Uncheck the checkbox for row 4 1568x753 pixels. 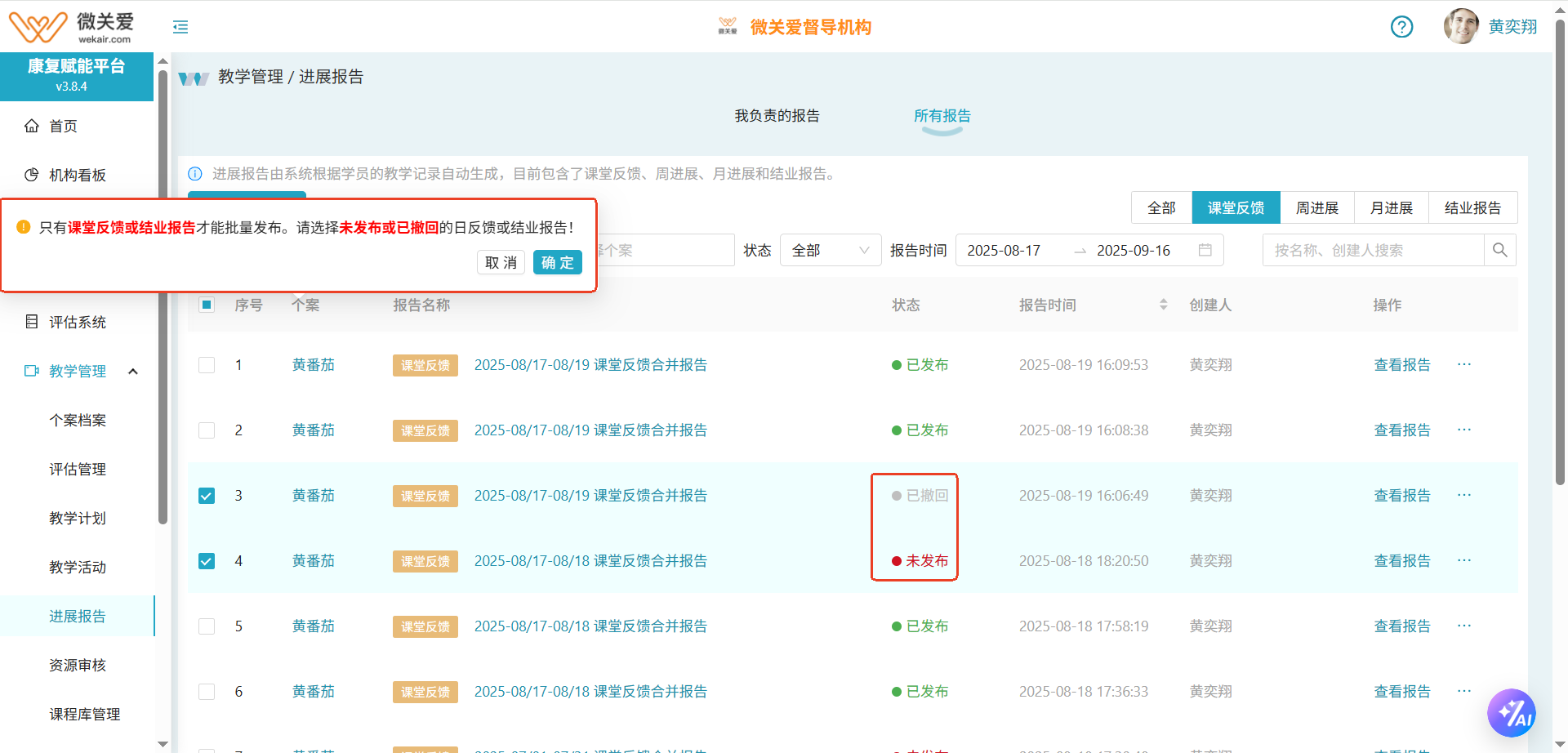[x=207, y=561]
